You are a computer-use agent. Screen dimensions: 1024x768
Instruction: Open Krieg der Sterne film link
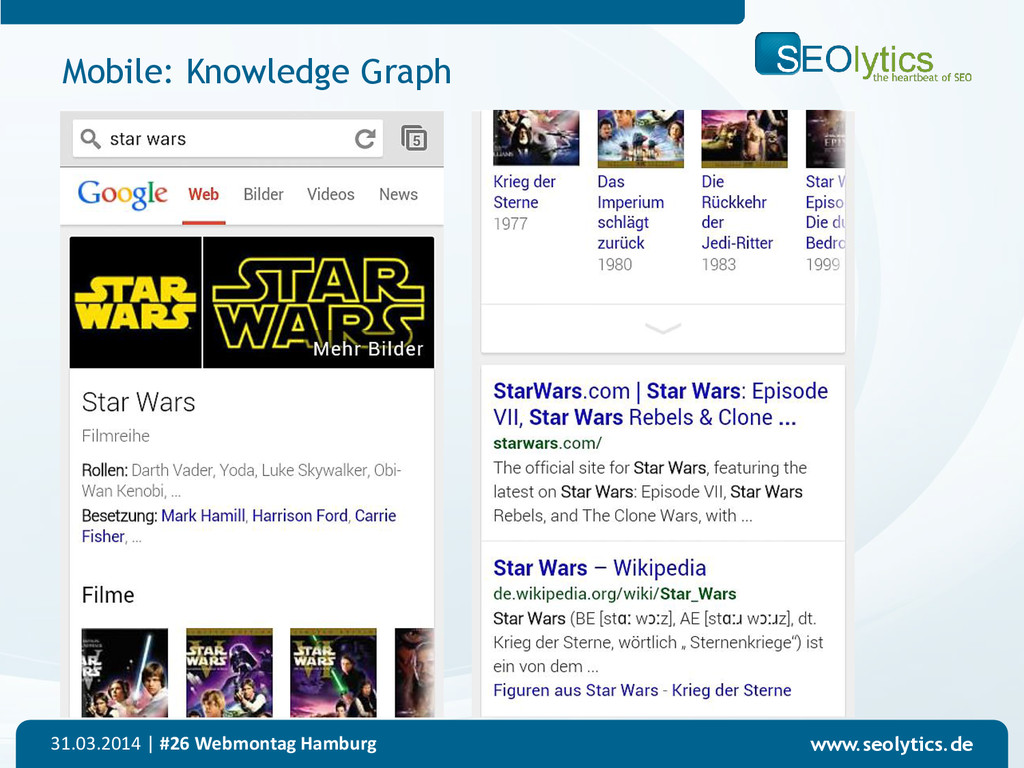524,192
